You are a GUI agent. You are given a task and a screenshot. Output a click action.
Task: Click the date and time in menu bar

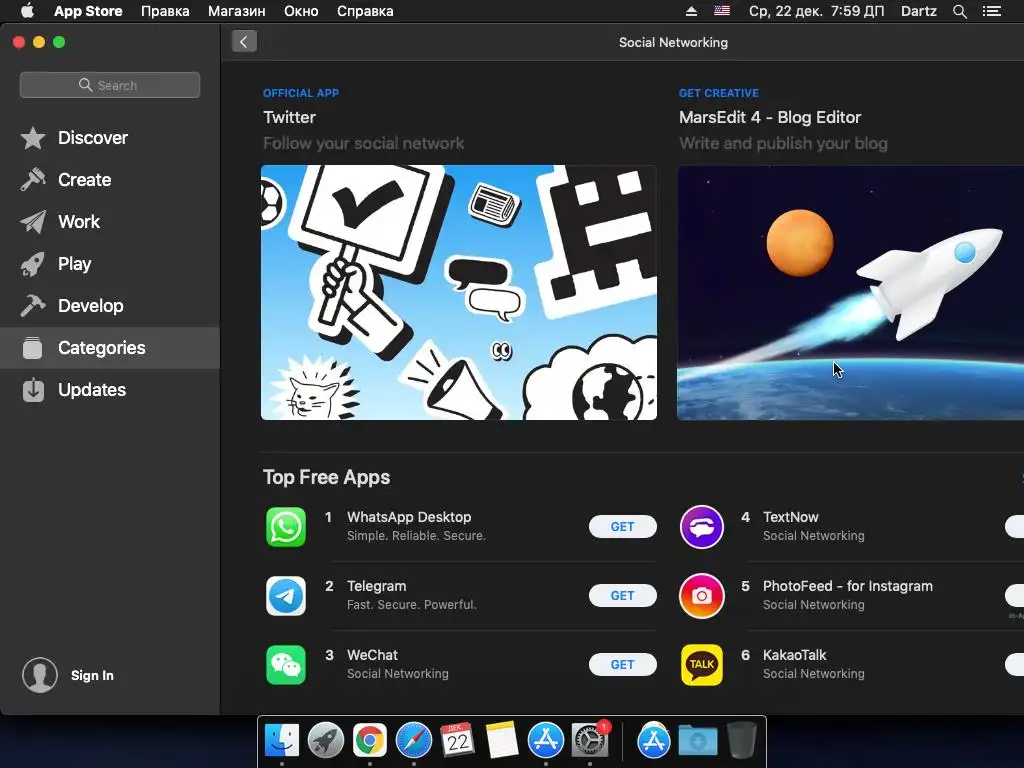(816, 11)
